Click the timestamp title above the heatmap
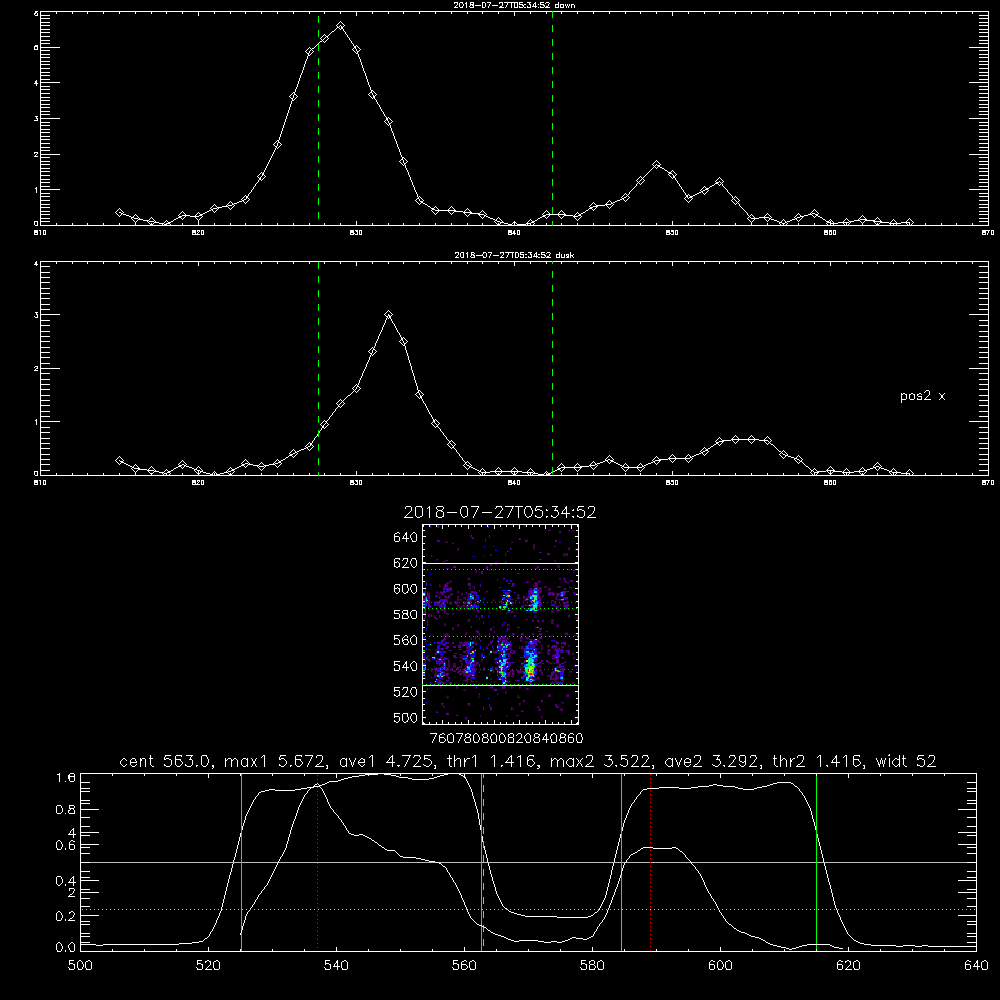The image size is (1000, 1000). point(500,512)
